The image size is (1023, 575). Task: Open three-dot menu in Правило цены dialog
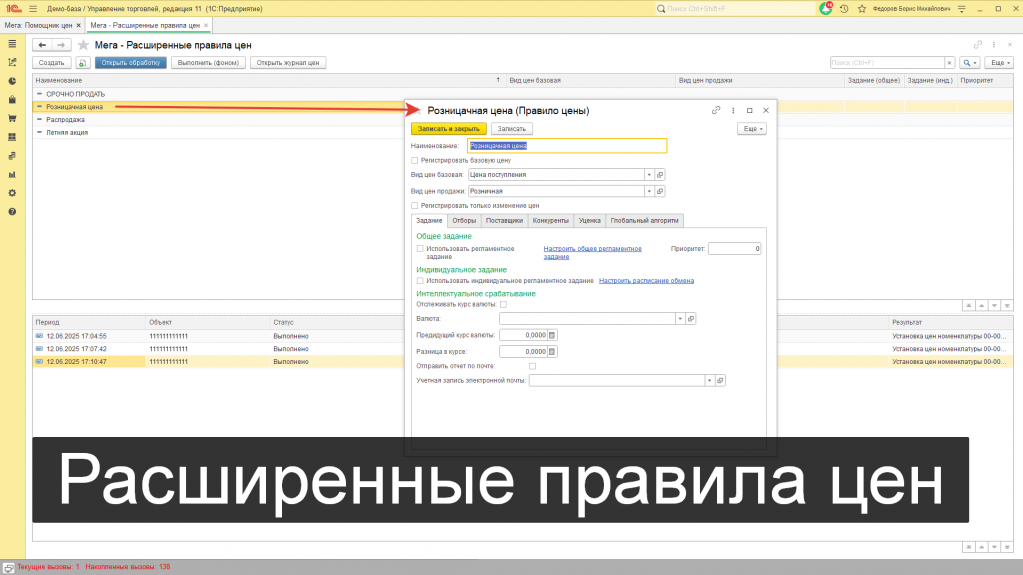point(733,110)
